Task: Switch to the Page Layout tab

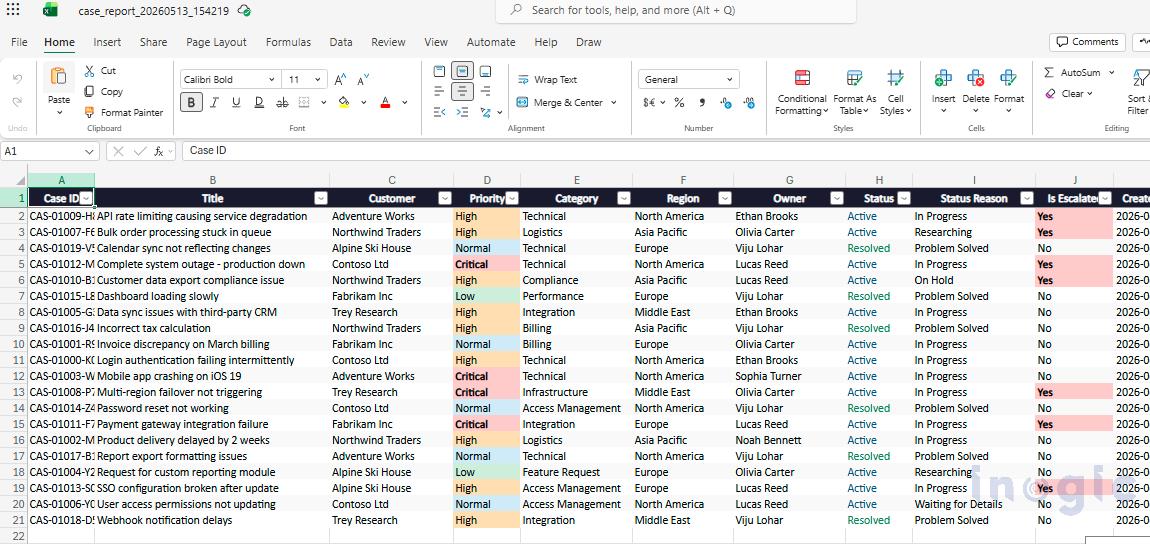Action: click(216, 43)
